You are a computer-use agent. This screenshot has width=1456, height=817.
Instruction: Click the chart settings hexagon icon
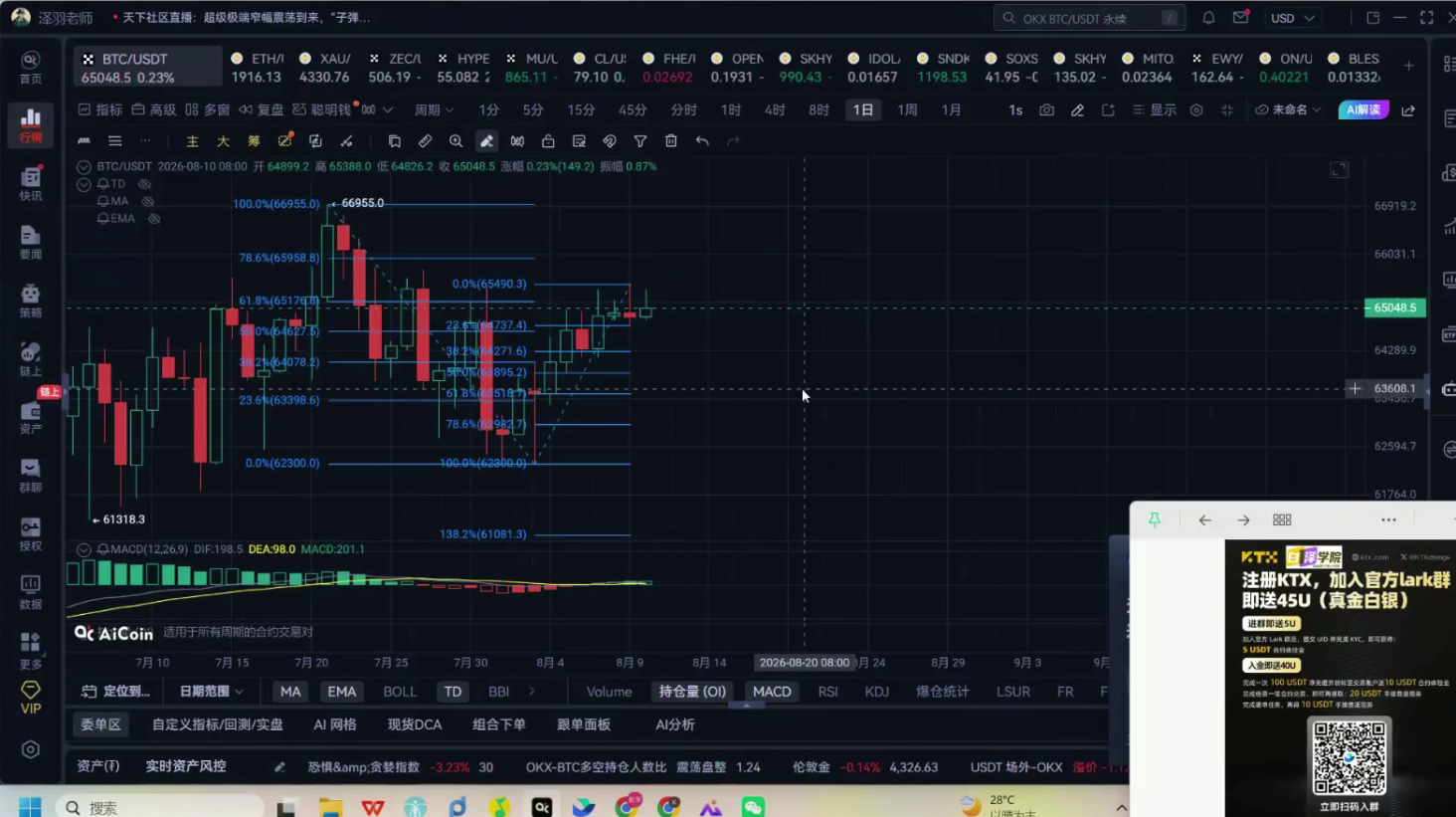pyautogui.click(x=1196, y=110)
